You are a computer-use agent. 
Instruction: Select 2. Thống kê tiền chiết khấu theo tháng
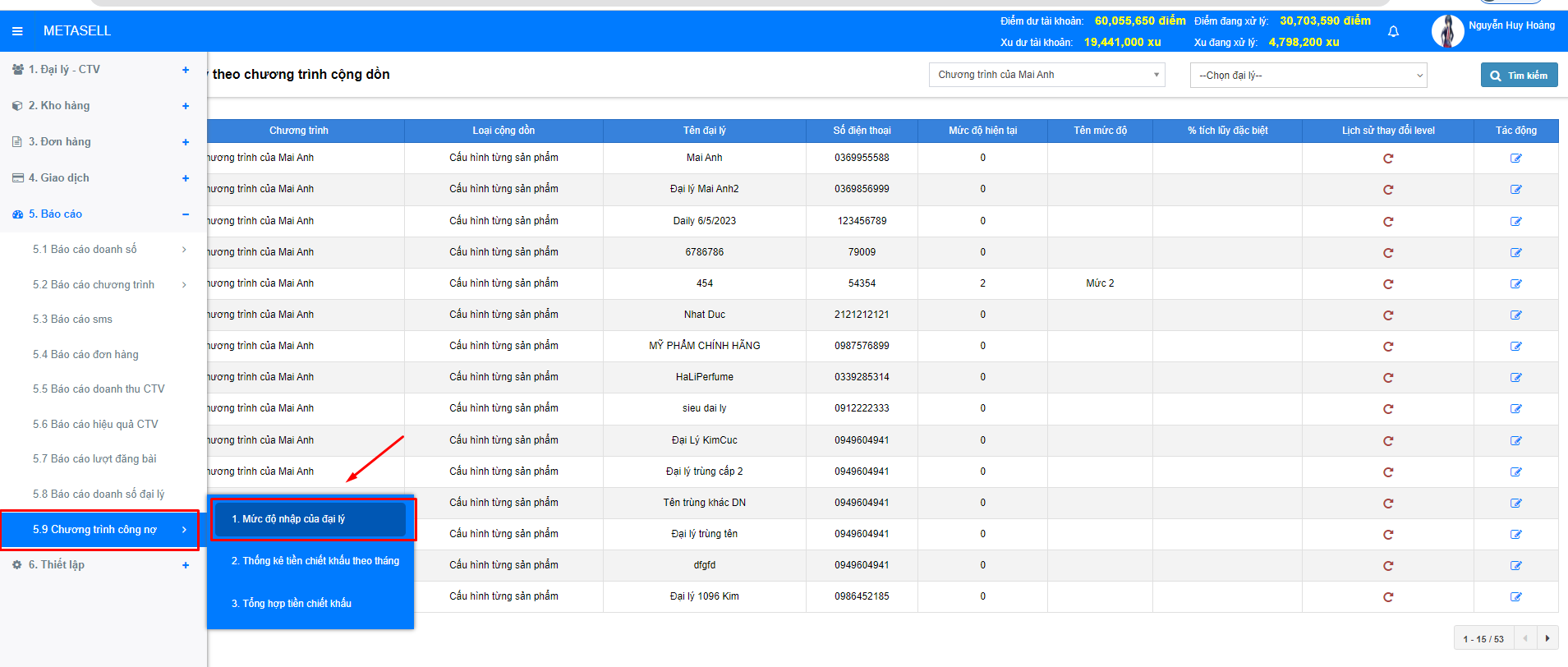(x=315, y=561)
